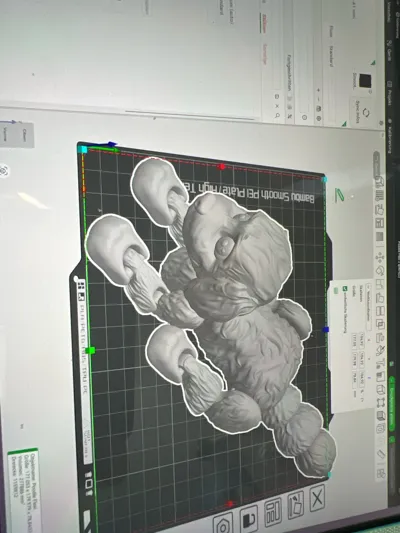Click the size field showing 79.84
This screenshot has width=400, height=533.
point(354,380)
